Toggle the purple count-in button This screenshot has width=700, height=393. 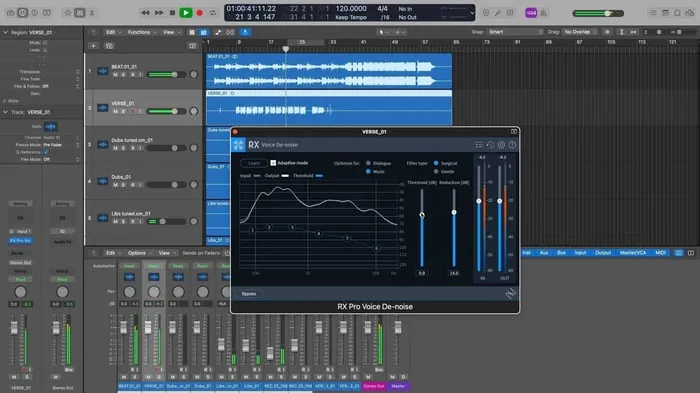[531, 13]
